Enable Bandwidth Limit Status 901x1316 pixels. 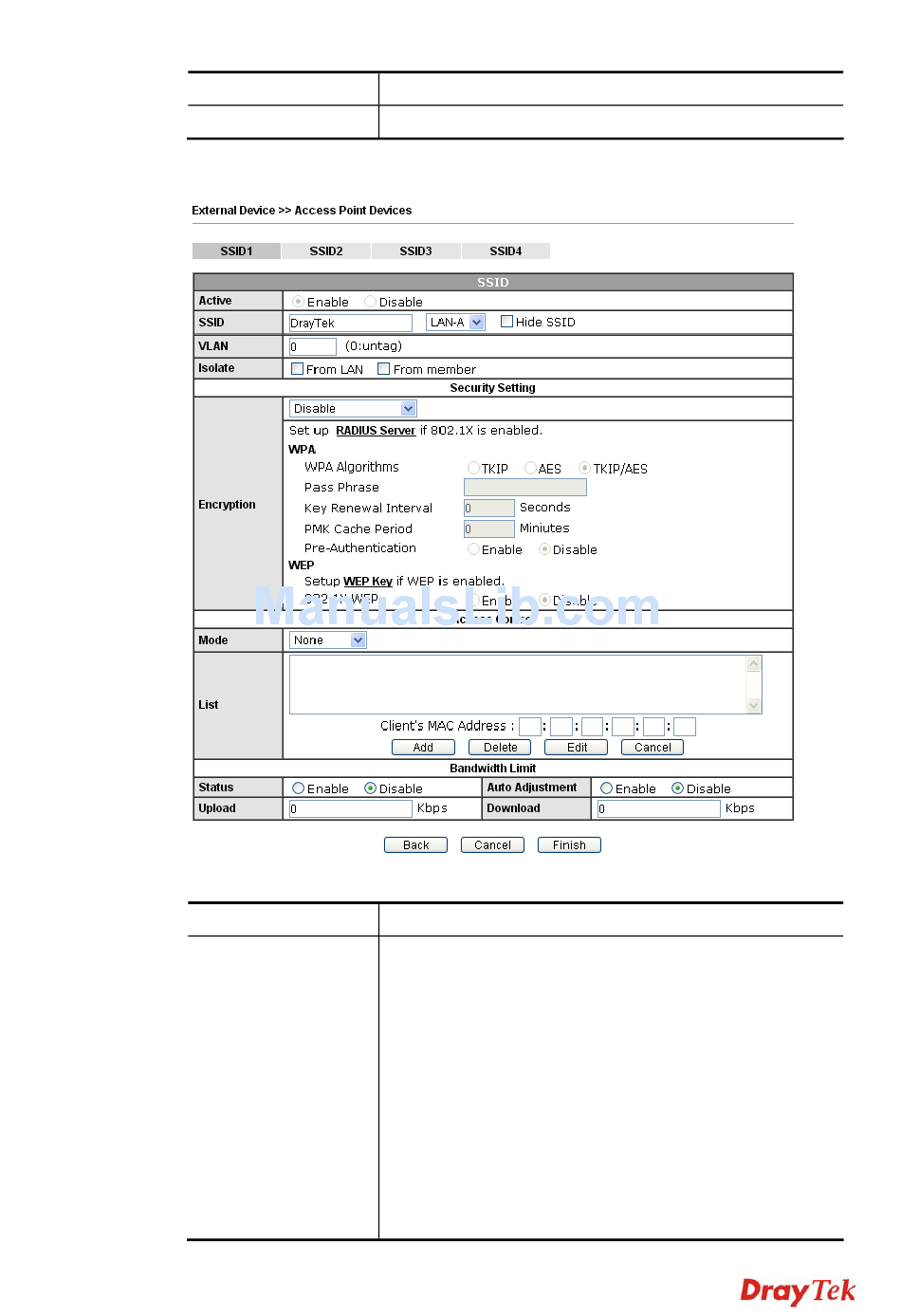point(298,788)
